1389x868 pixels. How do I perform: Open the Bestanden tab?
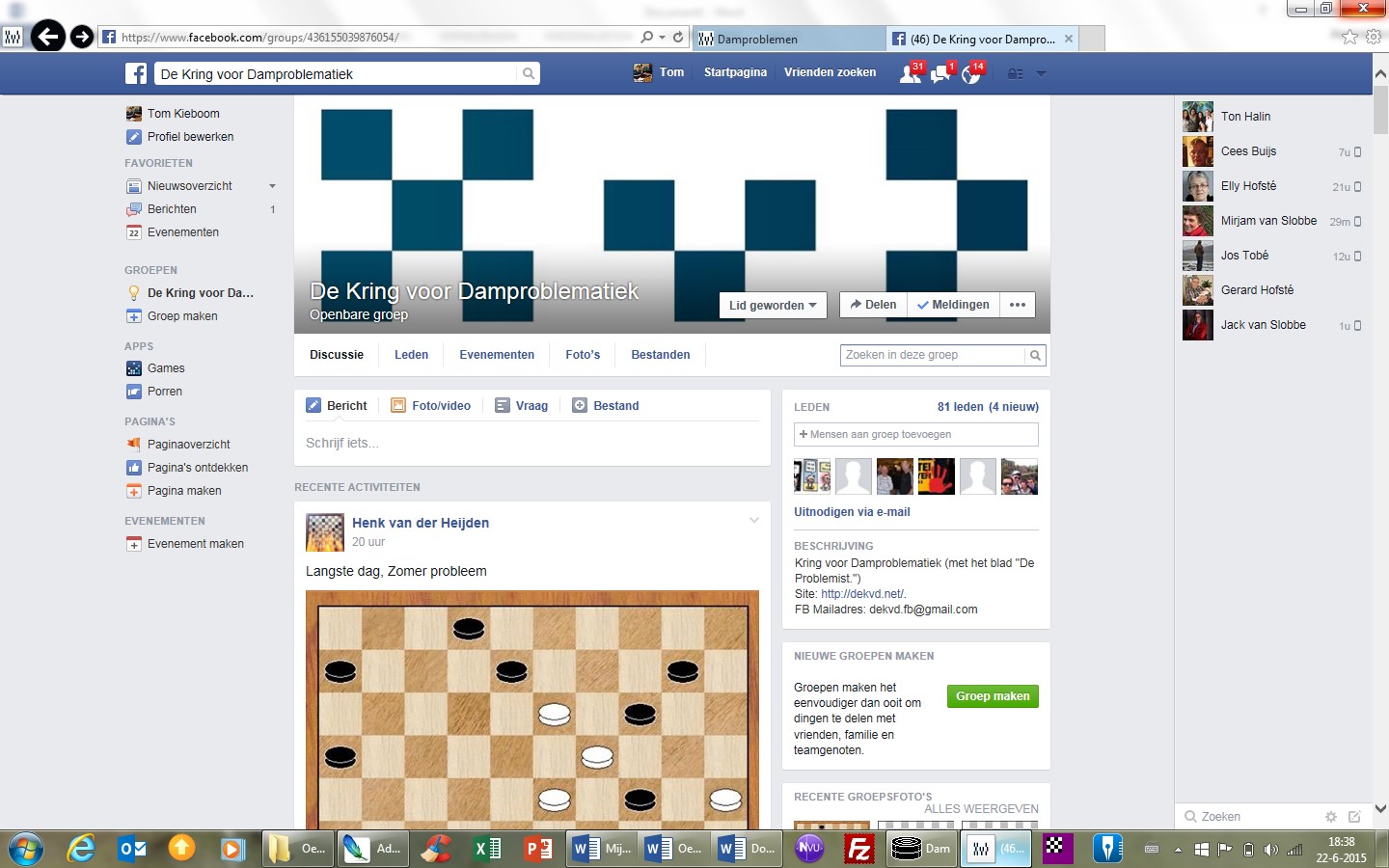pyautogui.click(x=660, y=355)
